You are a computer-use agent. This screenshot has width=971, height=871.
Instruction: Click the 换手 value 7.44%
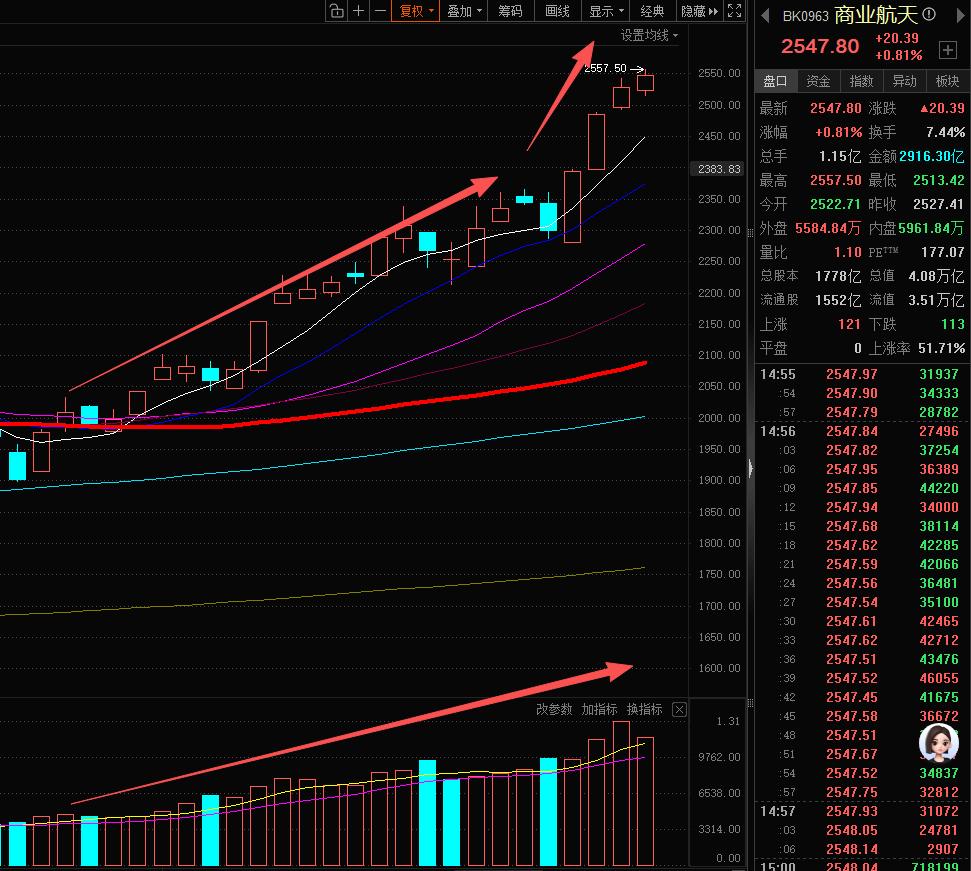pyautogui.click(x=945, y=132)
